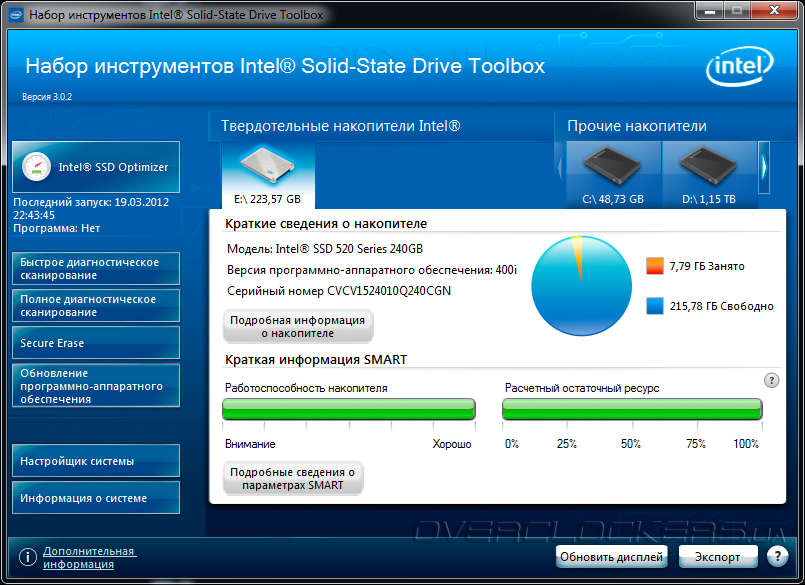
Task: Open Обновление программно-аппаратного обеспечения
Action: pyautogui.click(x=96, y=386)
